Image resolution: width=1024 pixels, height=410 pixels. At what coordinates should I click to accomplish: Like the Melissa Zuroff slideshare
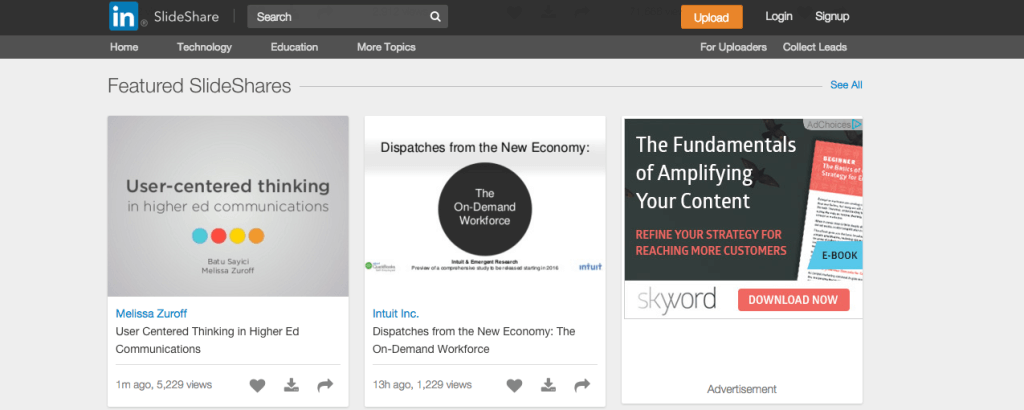(x=257, y=386)
